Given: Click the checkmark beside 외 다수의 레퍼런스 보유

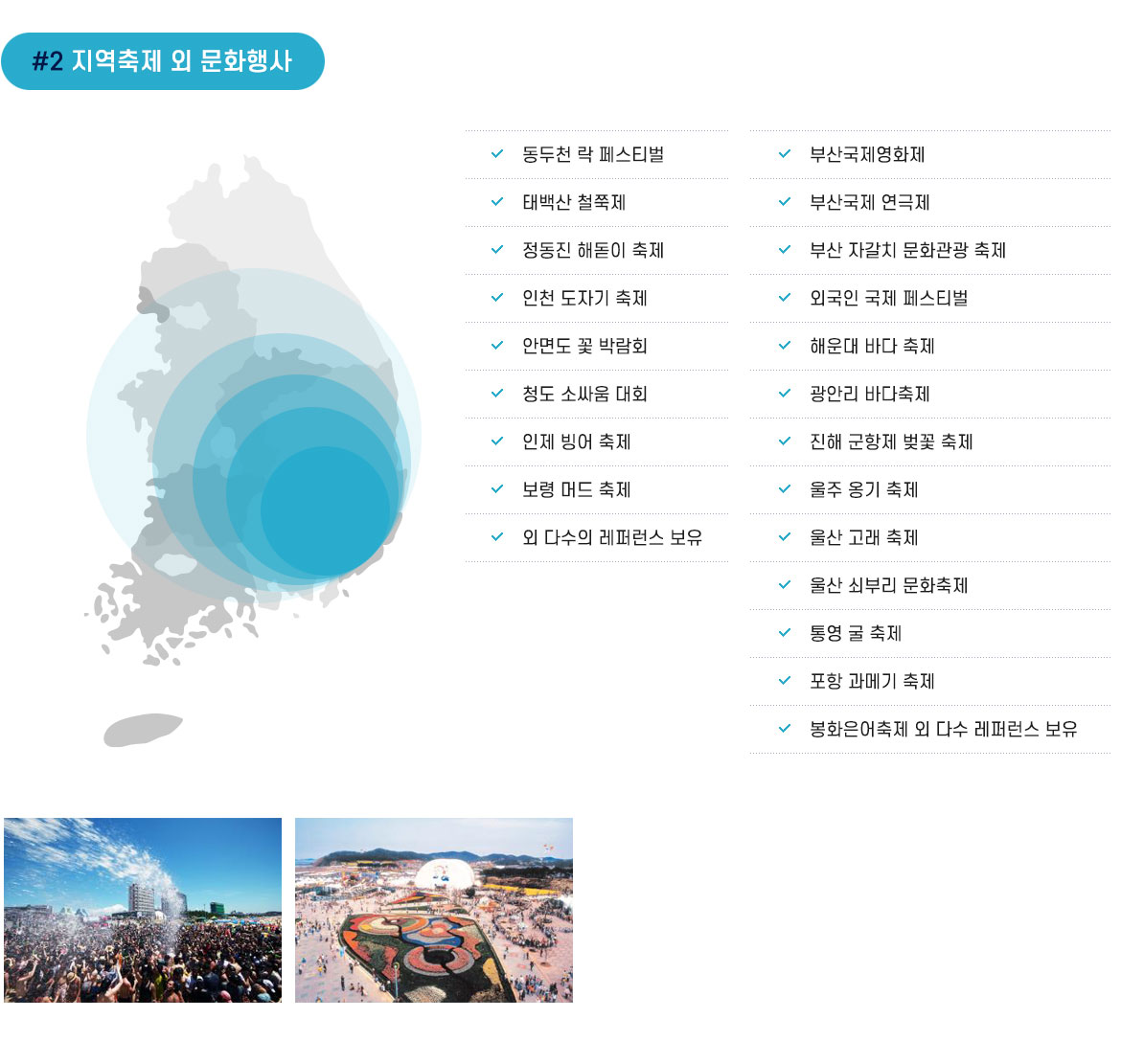Looking at the screenshot, I should 497,536.
